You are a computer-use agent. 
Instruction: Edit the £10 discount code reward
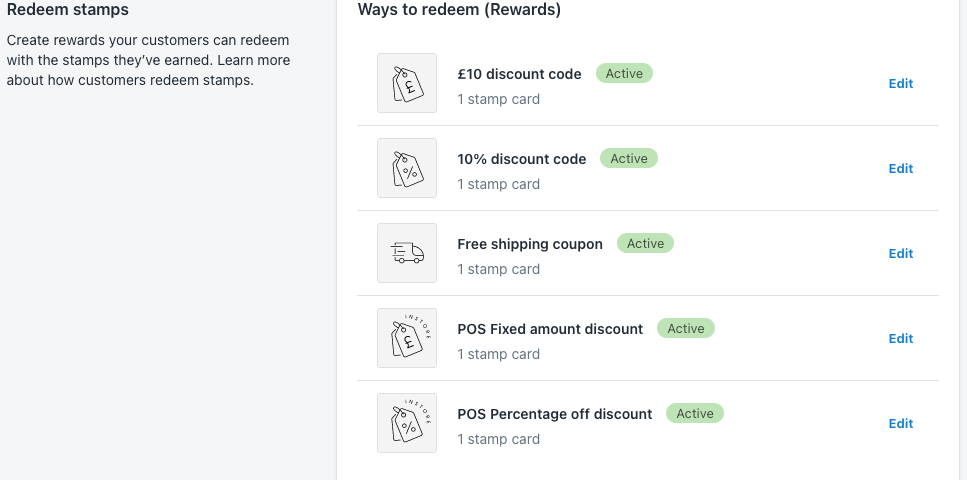900,83
